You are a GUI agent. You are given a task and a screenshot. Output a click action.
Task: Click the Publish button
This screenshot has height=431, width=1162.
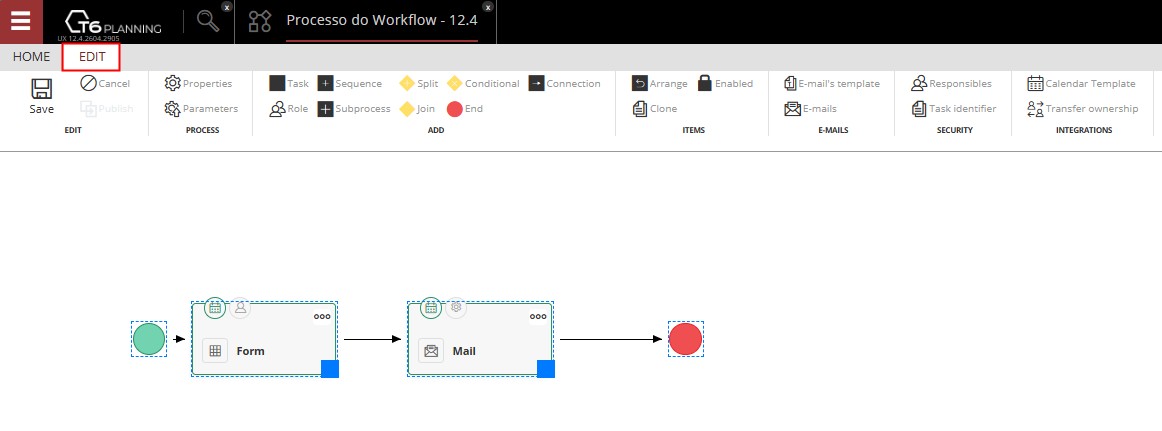point(107,109)
